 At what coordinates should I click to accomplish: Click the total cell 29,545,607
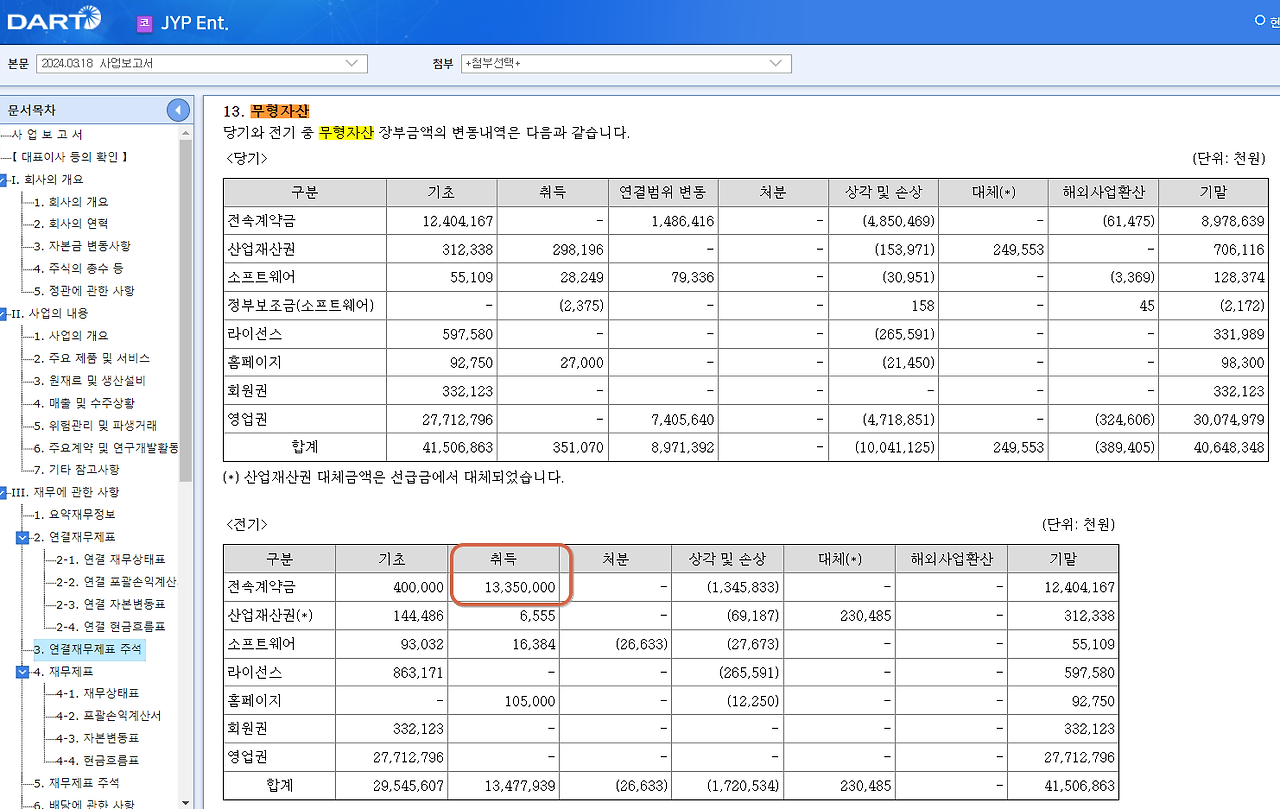point(406,786)
